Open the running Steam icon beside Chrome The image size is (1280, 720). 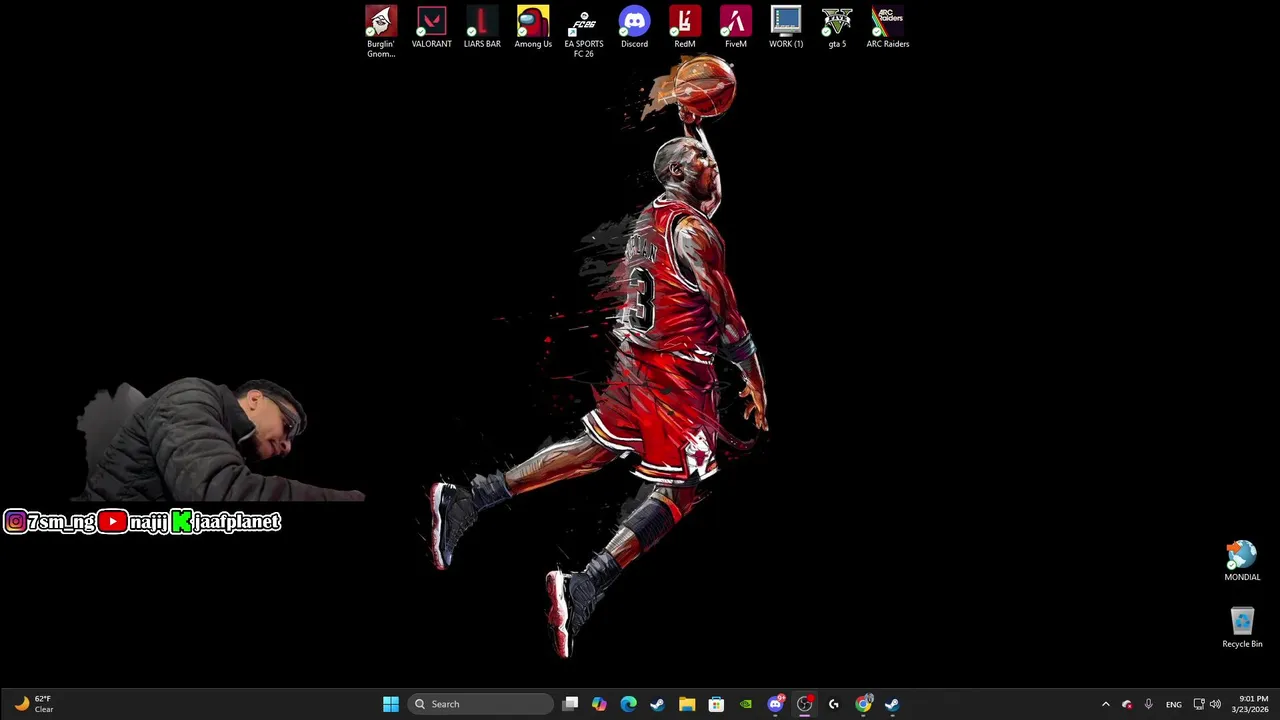pos(892,704)
